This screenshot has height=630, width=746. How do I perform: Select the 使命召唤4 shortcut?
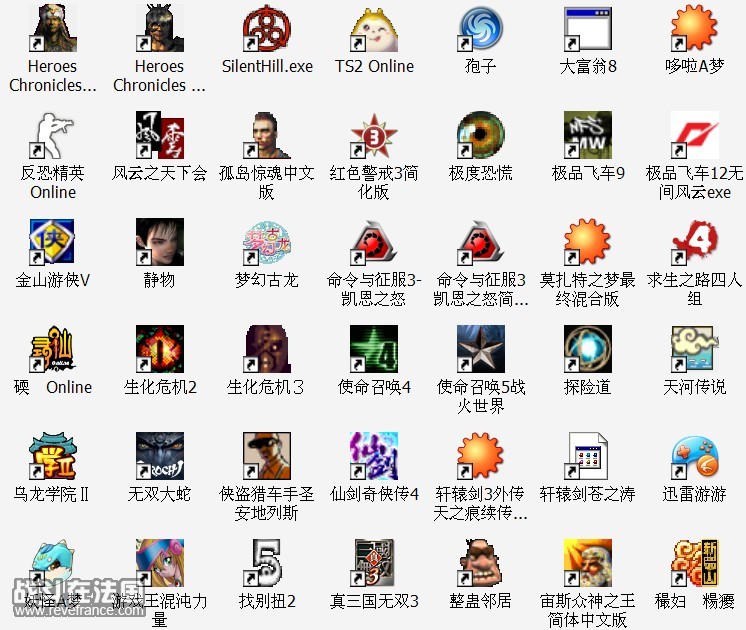coord(373,349)
